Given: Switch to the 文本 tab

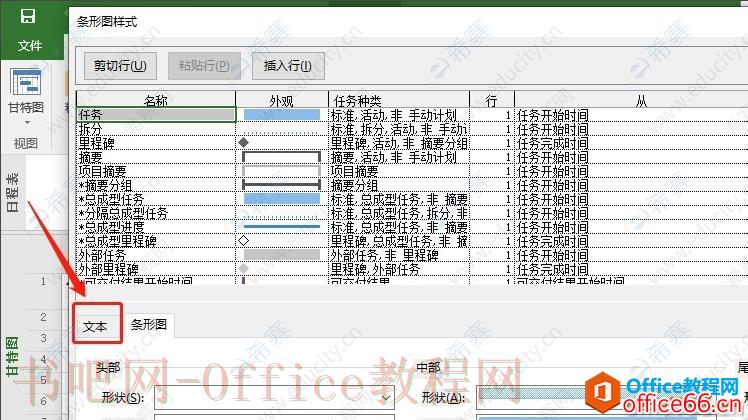Looking at the screenshot, I should click(x=95, y=326).
